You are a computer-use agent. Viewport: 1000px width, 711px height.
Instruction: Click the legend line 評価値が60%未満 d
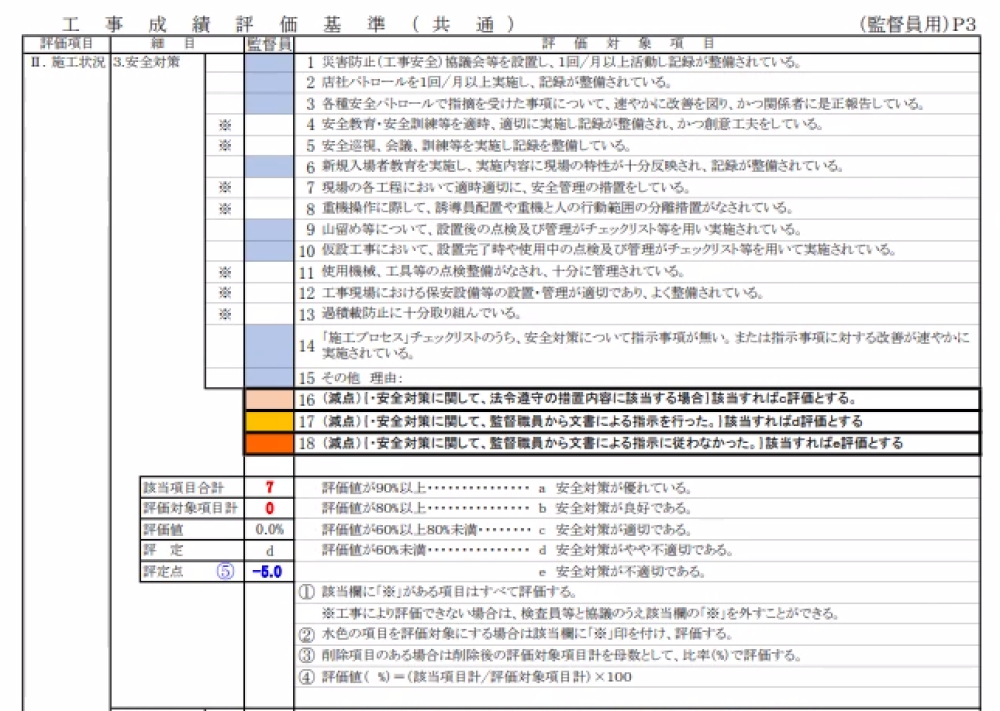(527, 550)
